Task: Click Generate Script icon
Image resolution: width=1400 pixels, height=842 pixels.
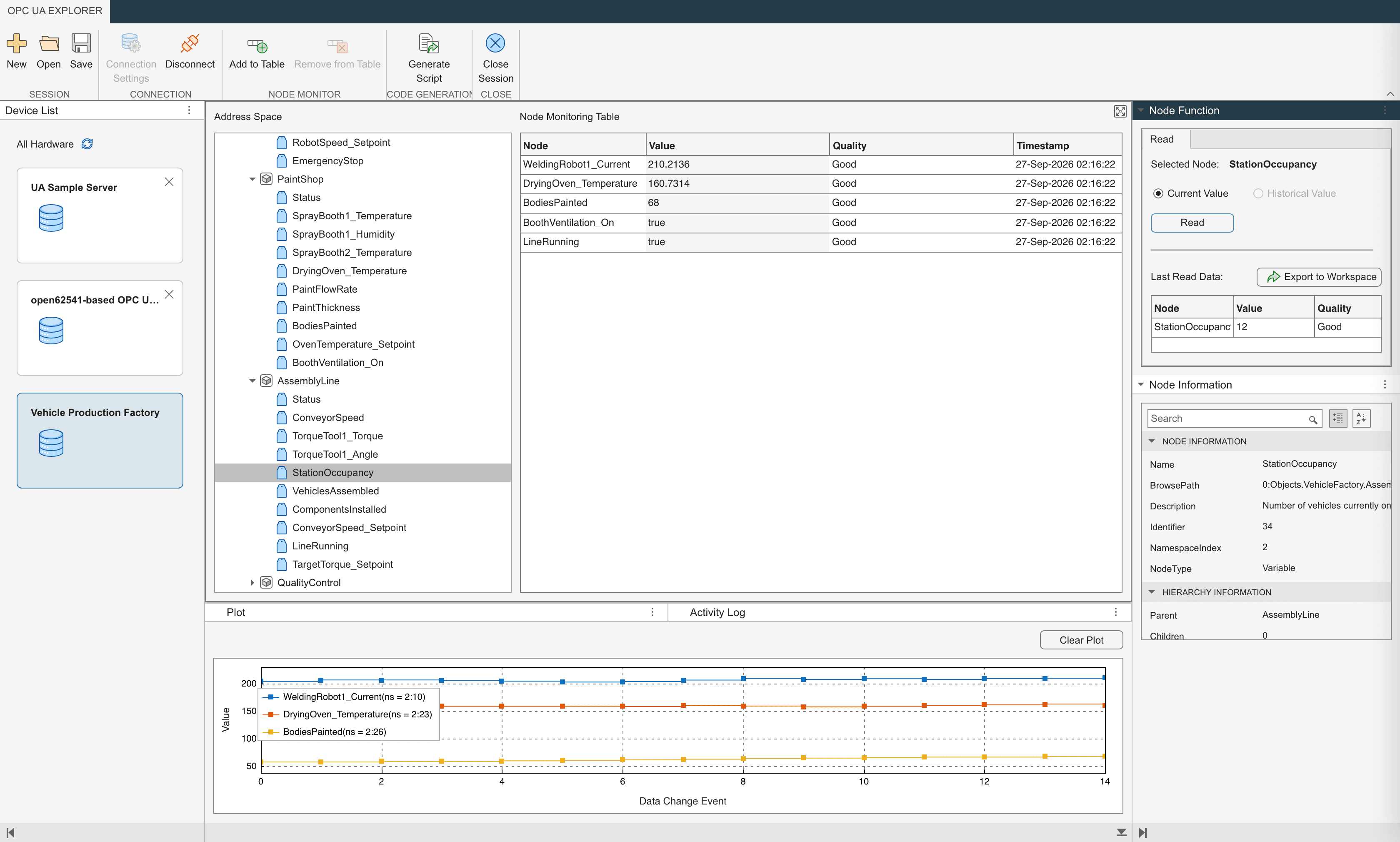Action: (429, 44)
